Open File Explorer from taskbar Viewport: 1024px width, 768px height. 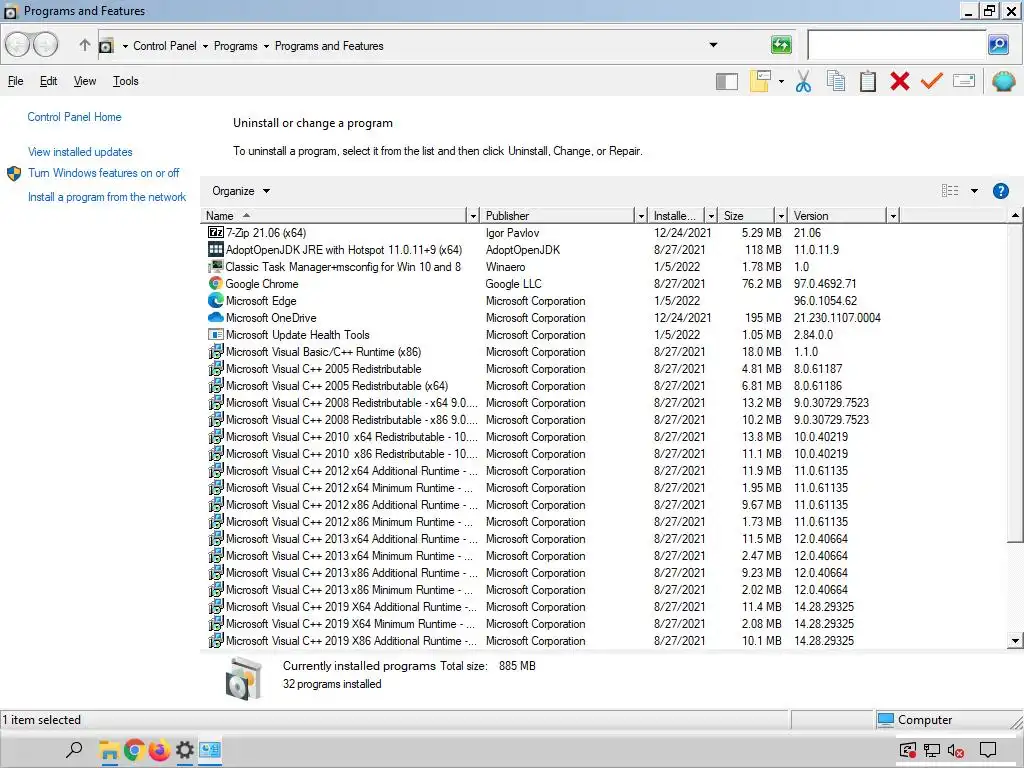(108, 751)
